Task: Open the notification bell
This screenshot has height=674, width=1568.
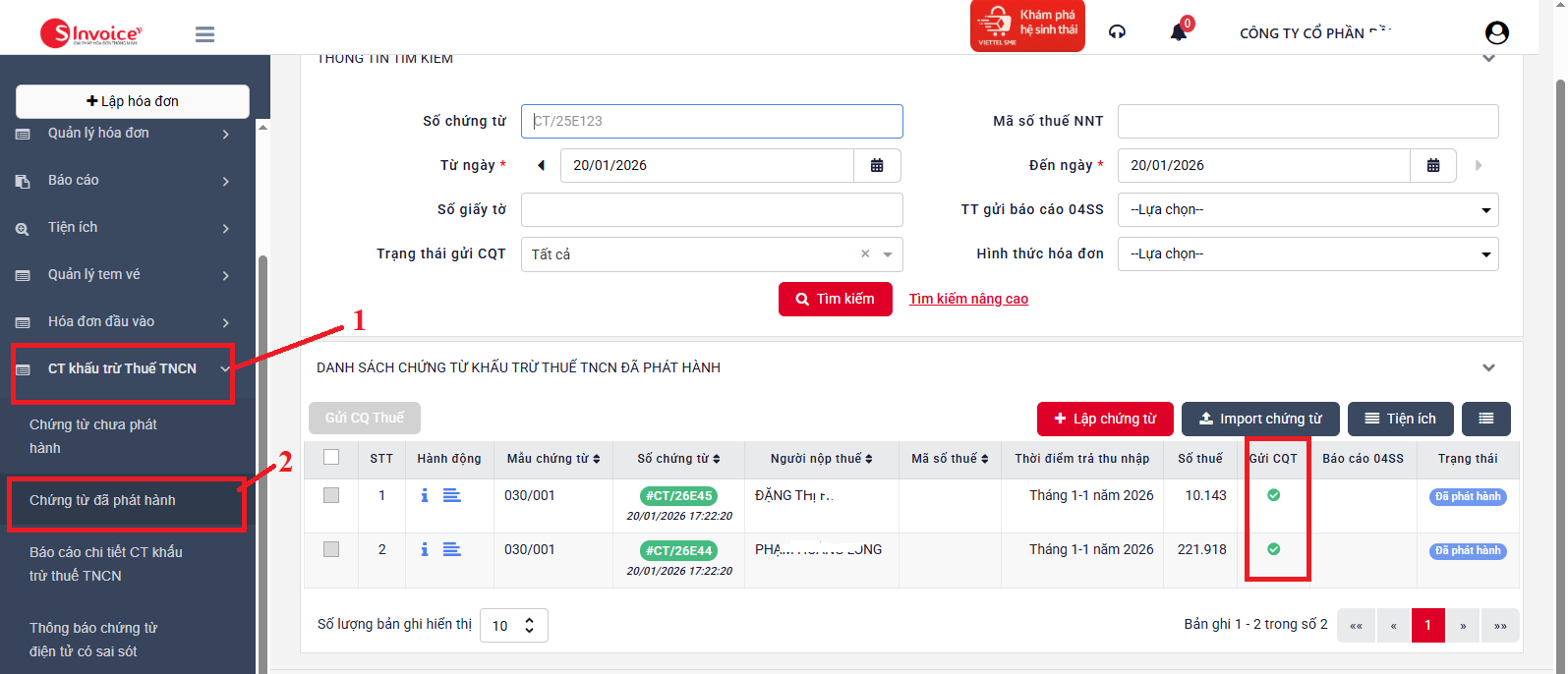Action: (x=1179, y=32)
